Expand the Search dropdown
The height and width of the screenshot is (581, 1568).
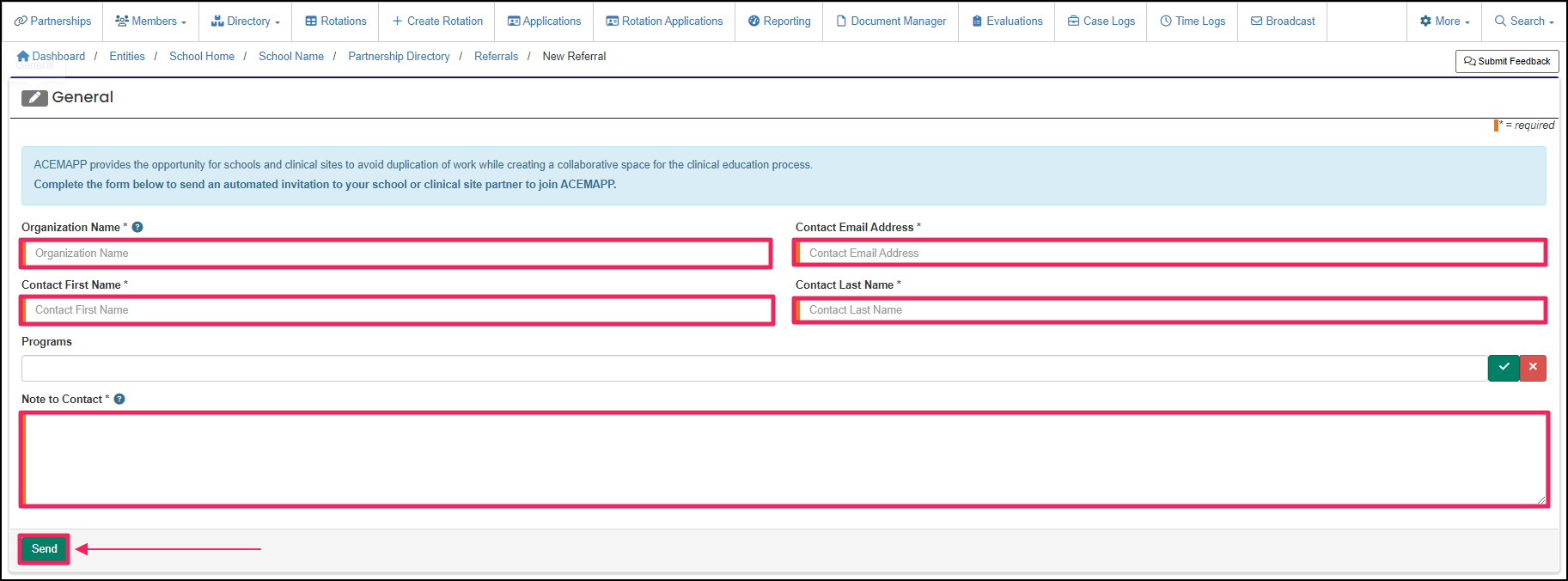1524,21
